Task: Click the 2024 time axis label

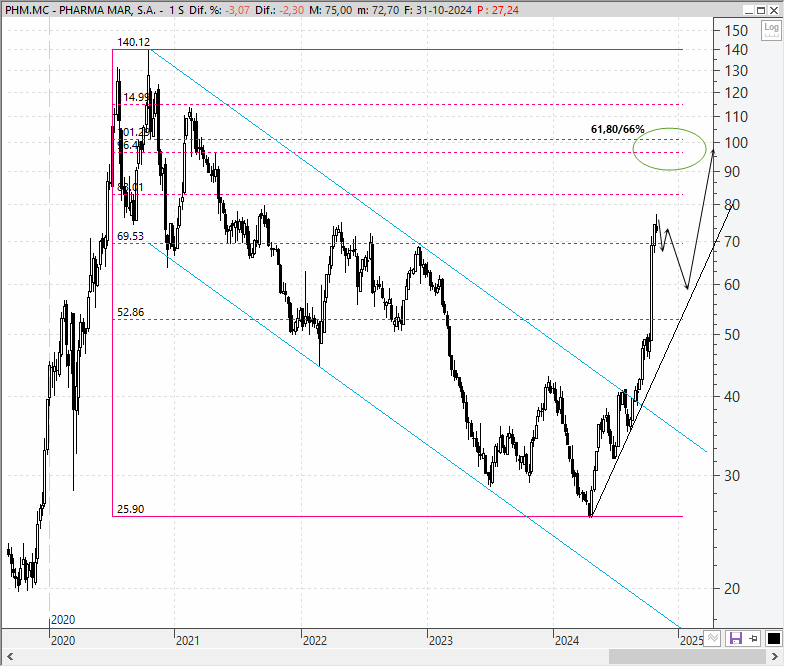Action: tap(567, 640)
